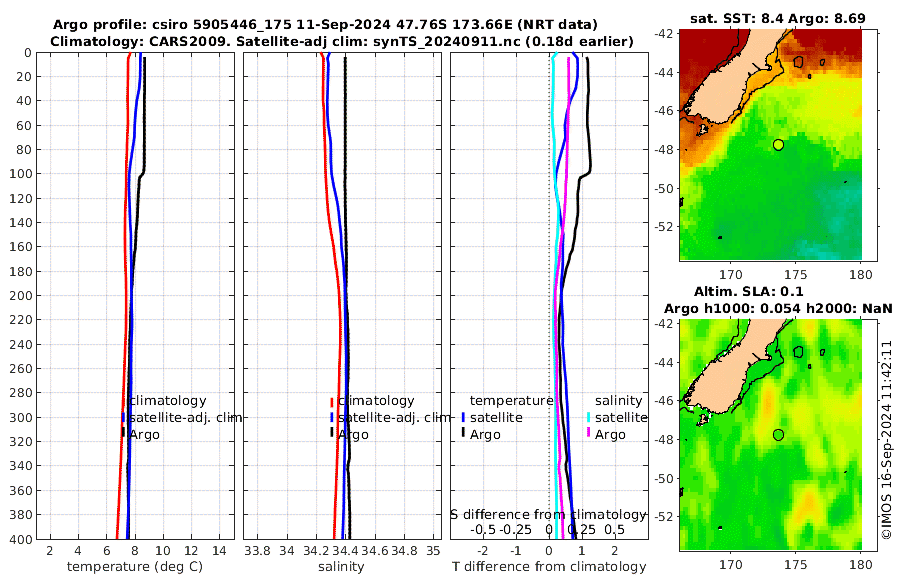Click blue satellite-adj swatch in salinity legend

click(x=332, y=417)
